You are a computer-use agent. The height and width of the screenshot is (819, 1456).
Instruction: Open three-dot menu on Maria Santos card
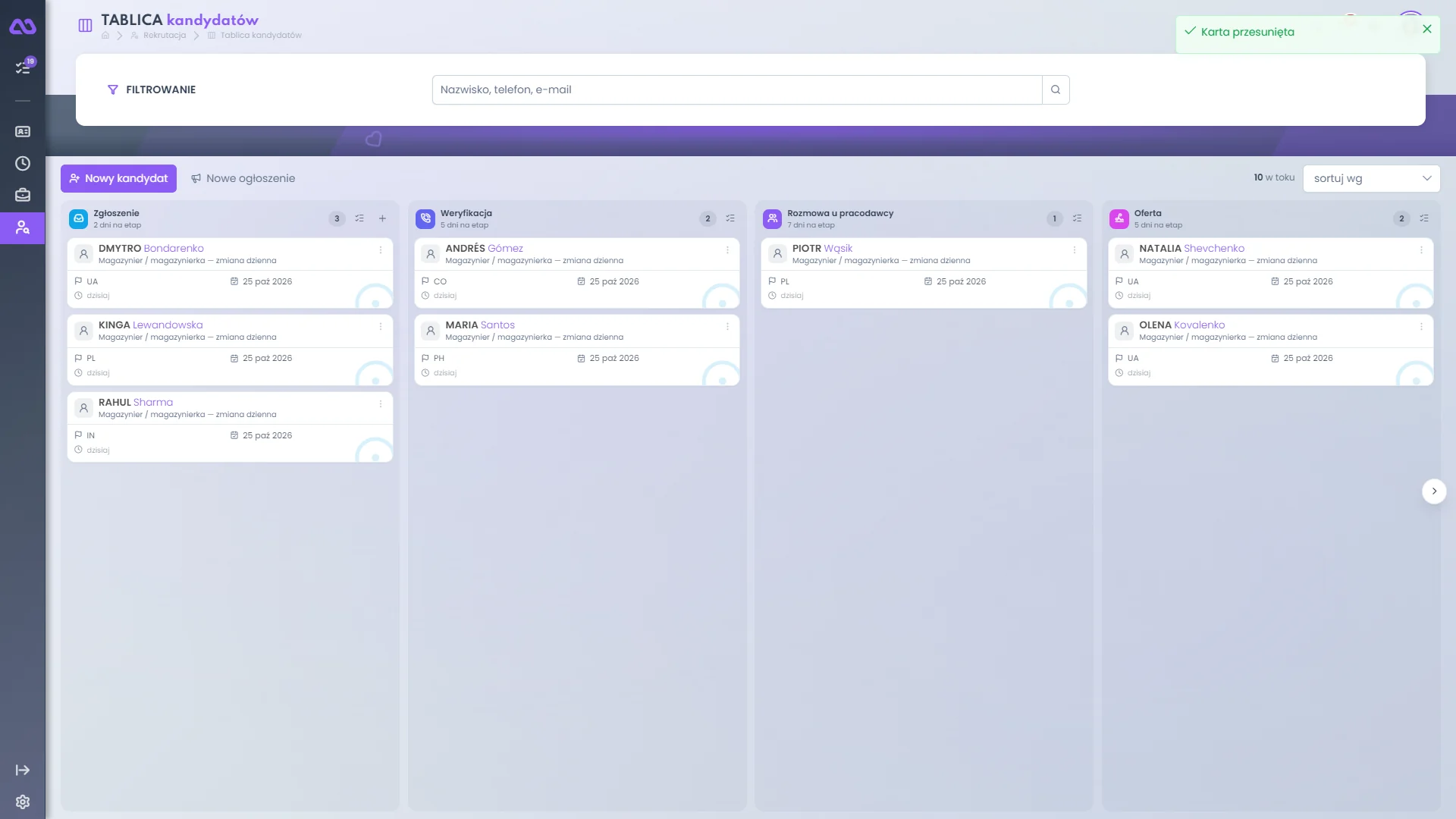(x=727, y=327)
